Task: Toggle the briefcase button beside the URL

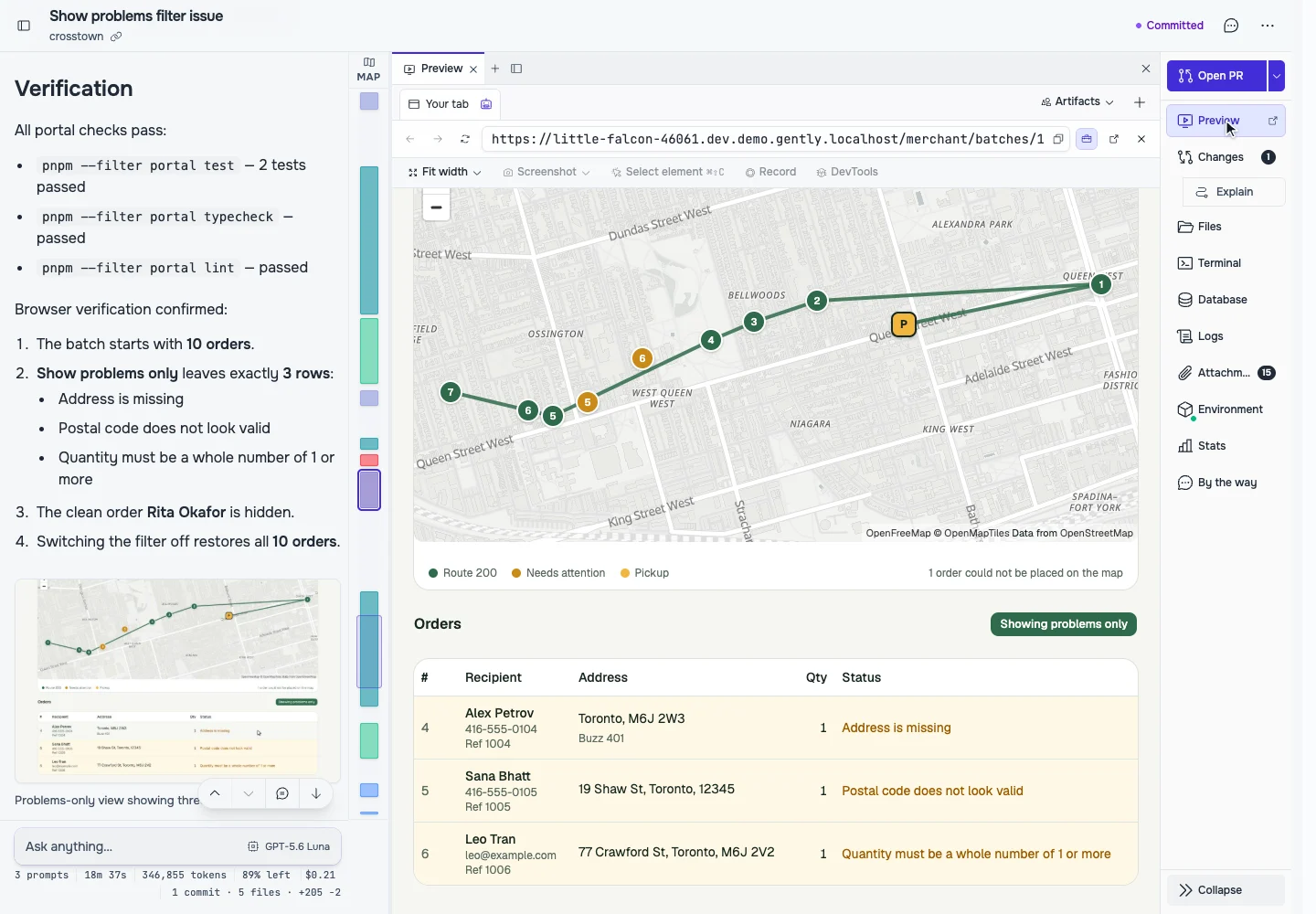Action: click(1087, 139)
